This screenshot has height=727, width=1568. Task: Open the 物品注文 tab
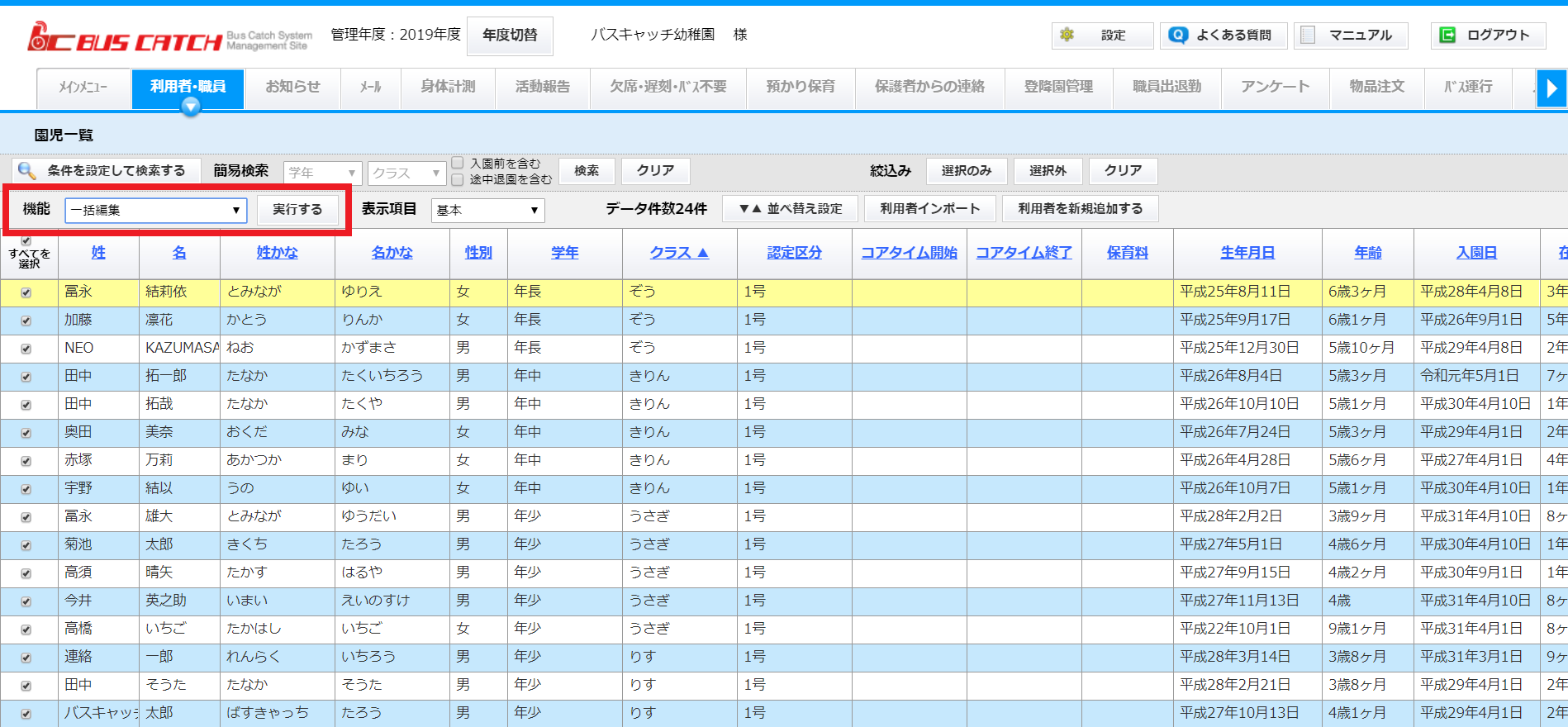point(1376,87)
